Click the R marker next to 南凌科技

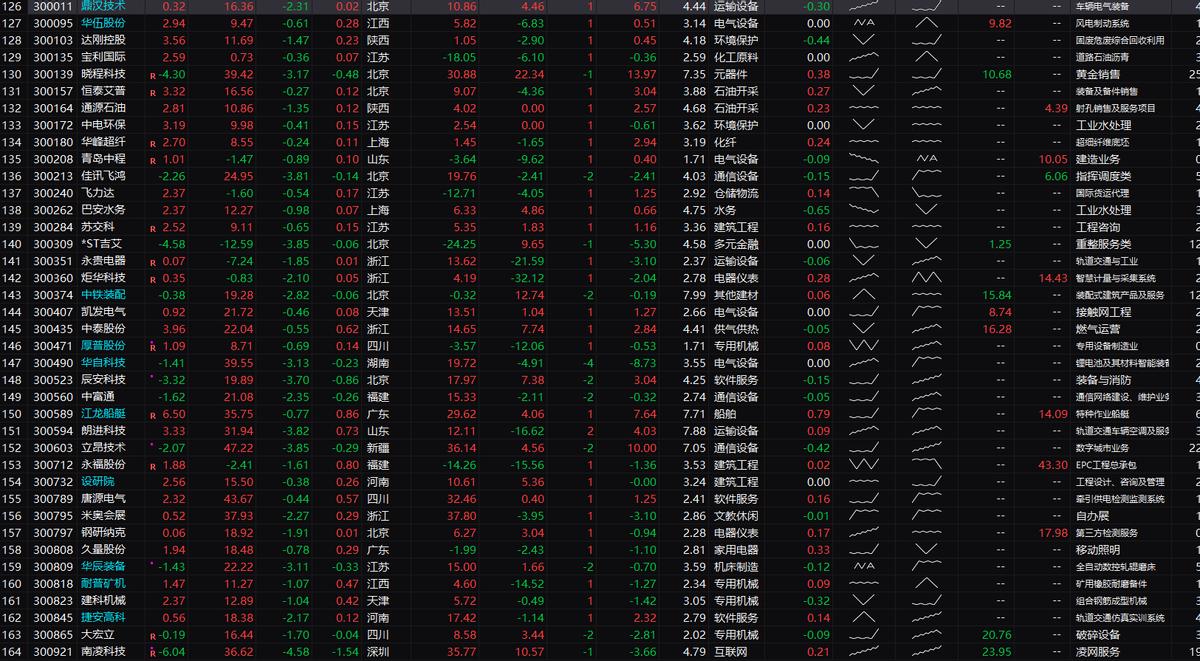[x=153, y=653]
